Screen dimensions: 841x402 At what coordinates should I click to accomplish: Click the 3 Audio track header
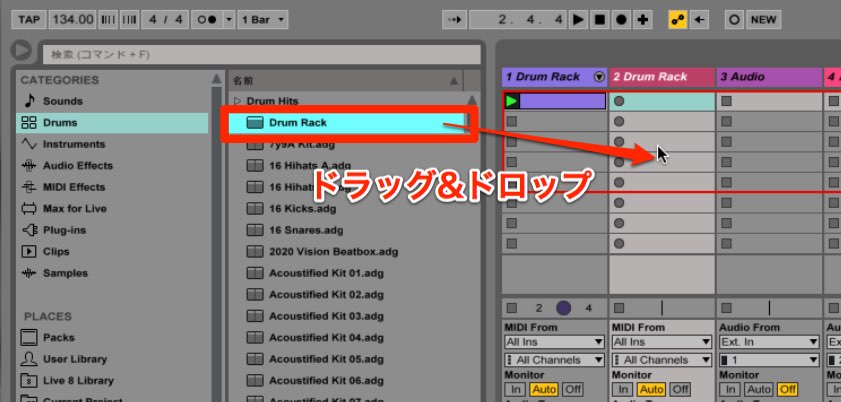point(770,77)
